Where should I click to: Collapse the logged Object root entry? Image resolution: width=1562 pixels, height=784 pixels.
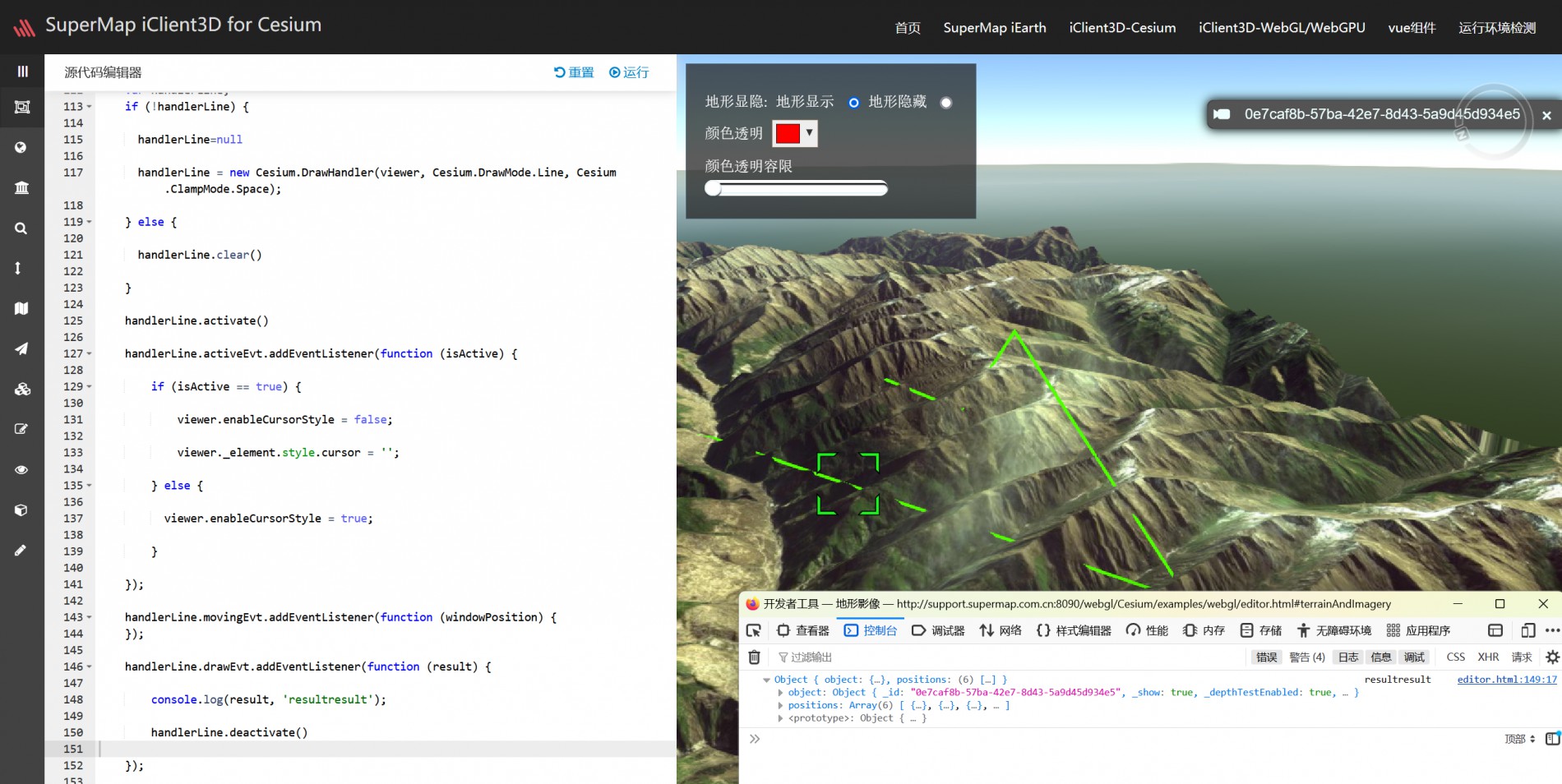coord(766,680)
